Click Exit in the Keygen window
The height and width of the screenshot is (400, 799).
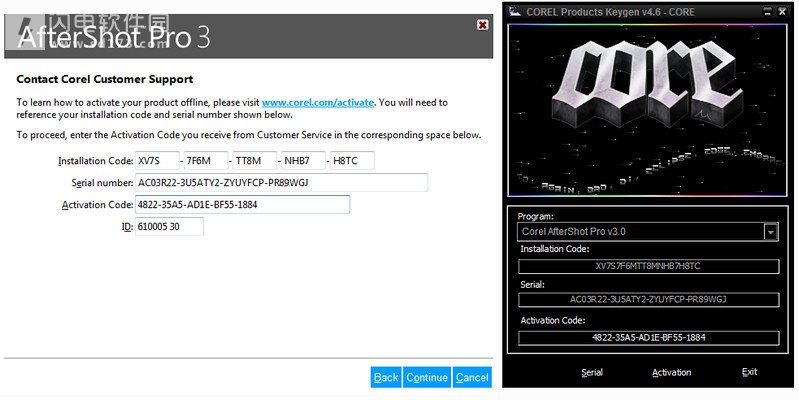tap(749, 372)
